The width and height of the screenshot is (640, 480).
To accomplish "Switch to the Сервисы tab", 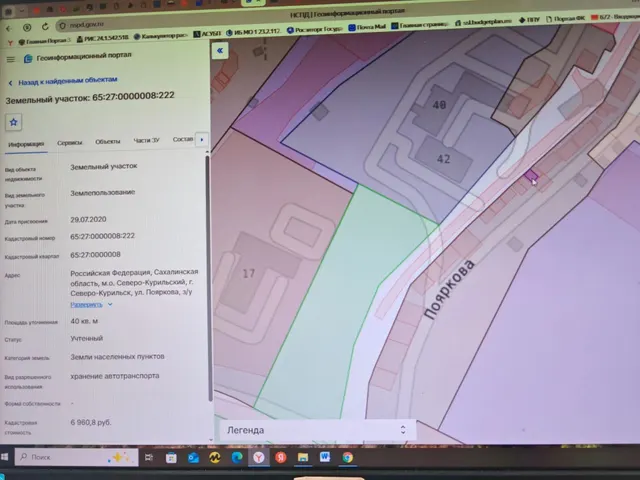I will [x=69, y=142].
